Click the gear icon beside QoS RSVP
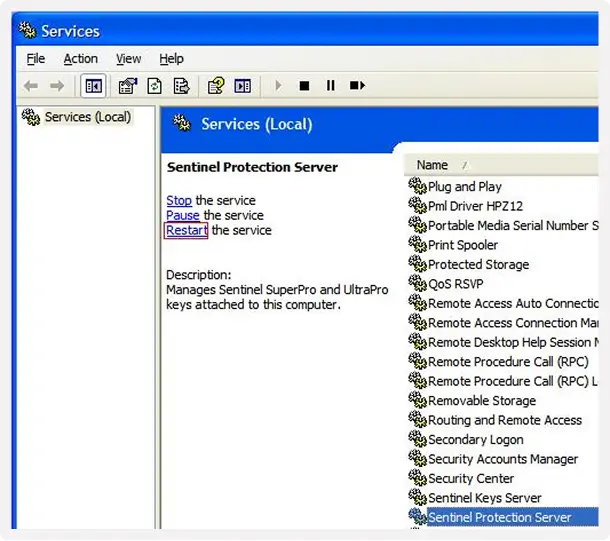This screenshot has width=610, height=541. pyautogui.click(x=417, y=283)
